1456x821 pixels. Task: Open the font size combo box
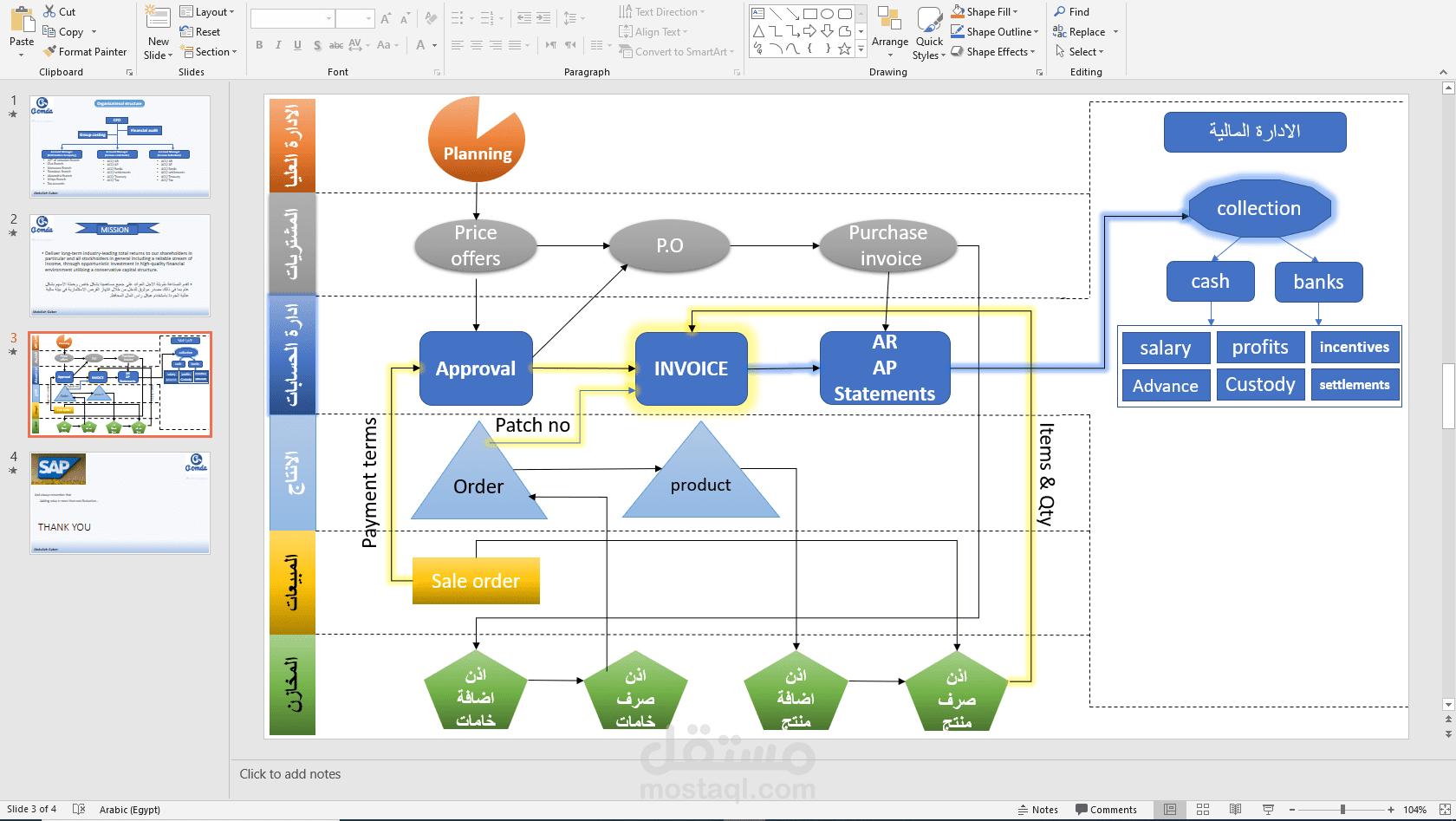(x=354, y=18)
